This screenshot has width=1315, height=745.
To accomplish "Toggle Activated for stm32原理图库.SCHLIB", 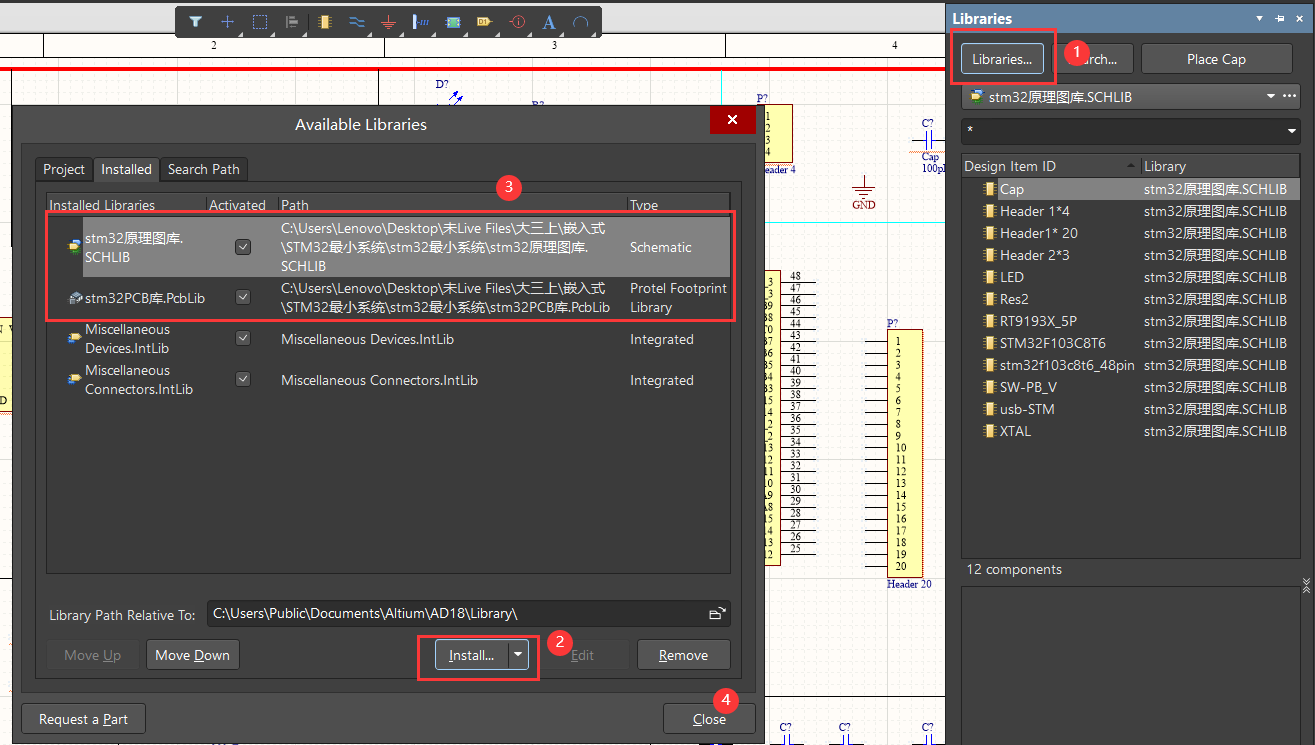I will click(x=243, y=247).
